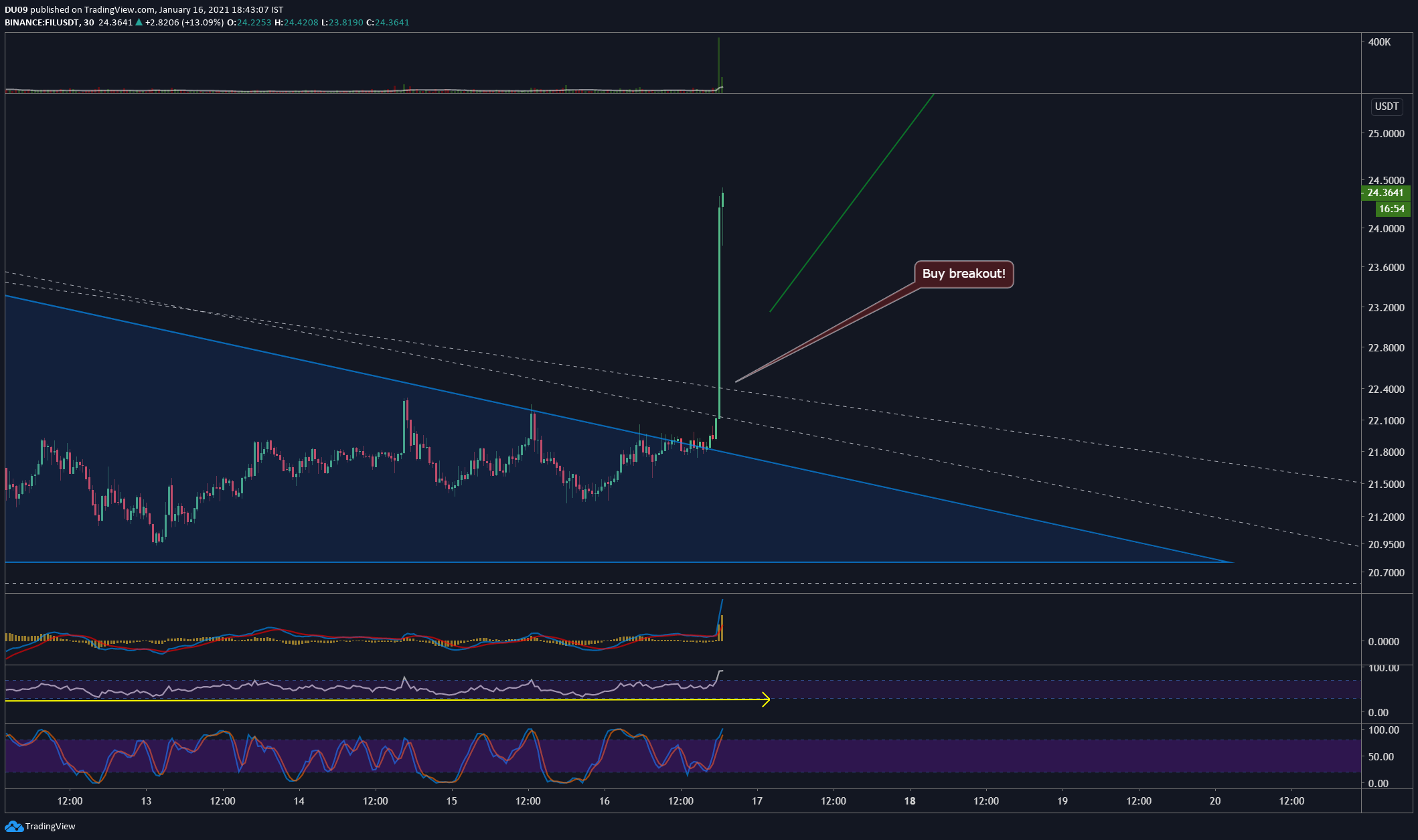The height and width of the screenshot is (840, 1418).
Task: Click the MACD 0.0000 axis label
Action: pos(1383,641)
